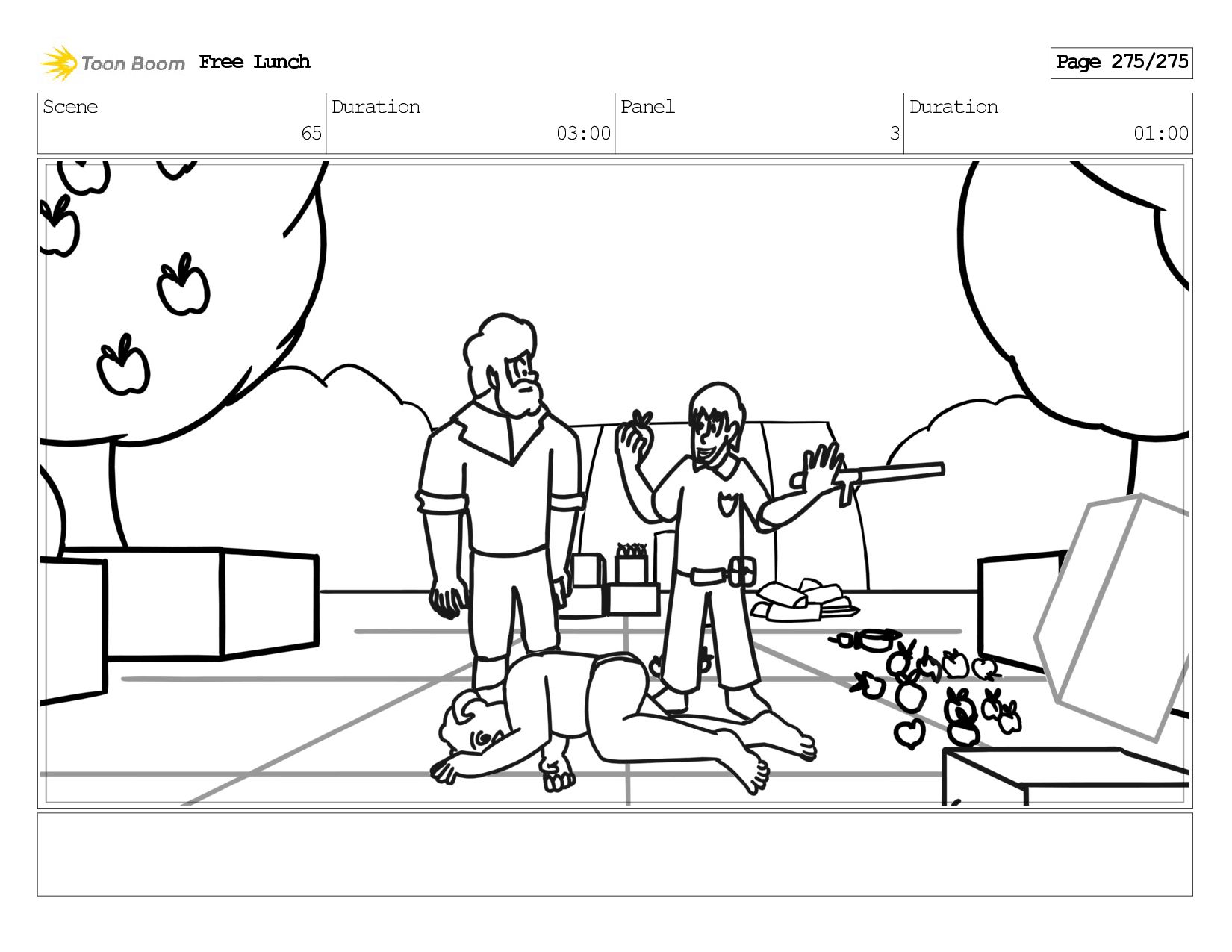Click the 'Page 275/275' page indicator
1232x952 pixels.
(1121, 63)
